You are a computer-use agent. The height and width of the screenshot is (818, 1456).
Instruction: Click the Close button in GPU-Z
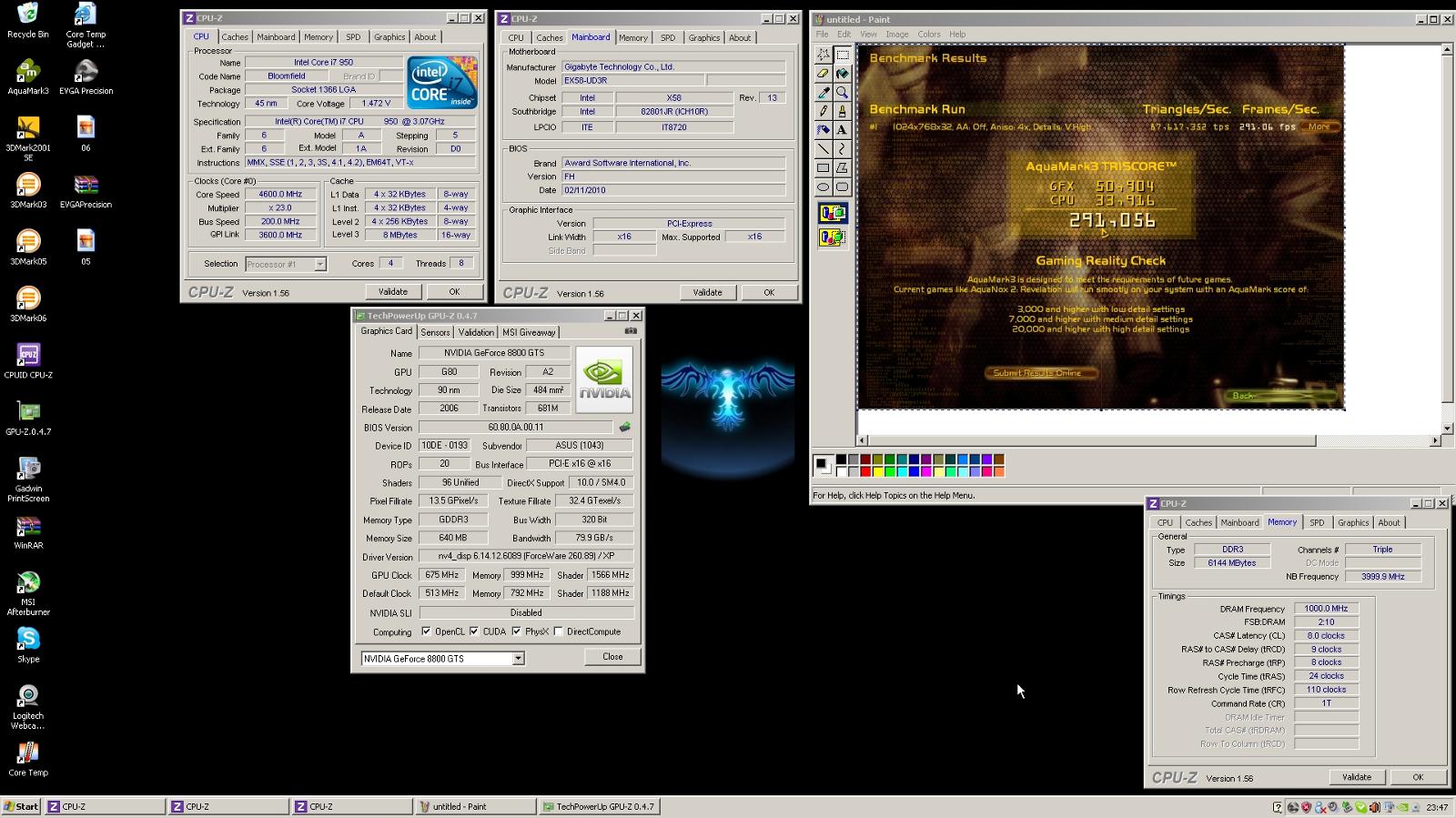pos(612,657)
